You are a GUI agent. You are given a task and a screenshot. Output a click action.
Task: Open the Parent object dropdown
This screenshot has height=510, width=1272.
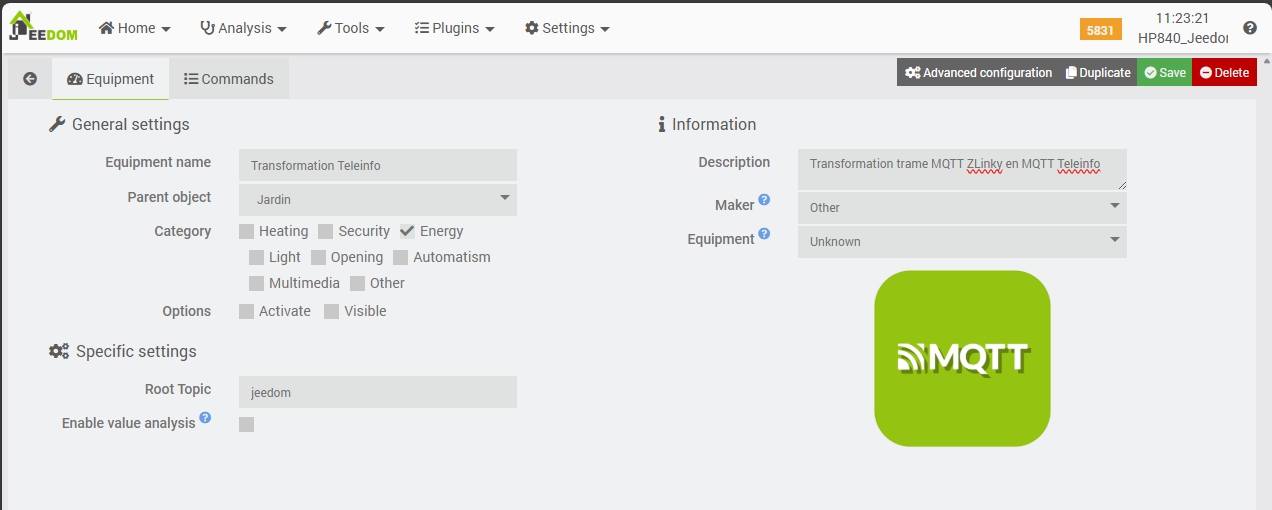[378, 199]
